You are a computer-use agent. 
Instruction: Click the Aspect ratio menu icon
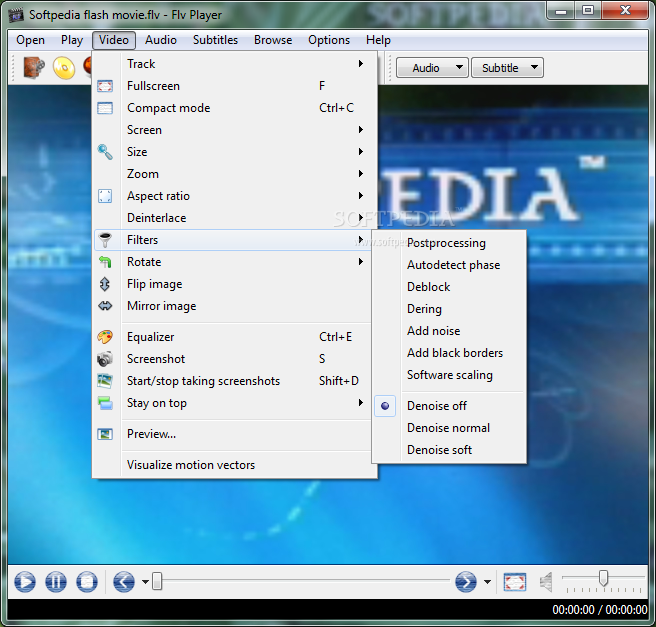click(x=105, y=196)
